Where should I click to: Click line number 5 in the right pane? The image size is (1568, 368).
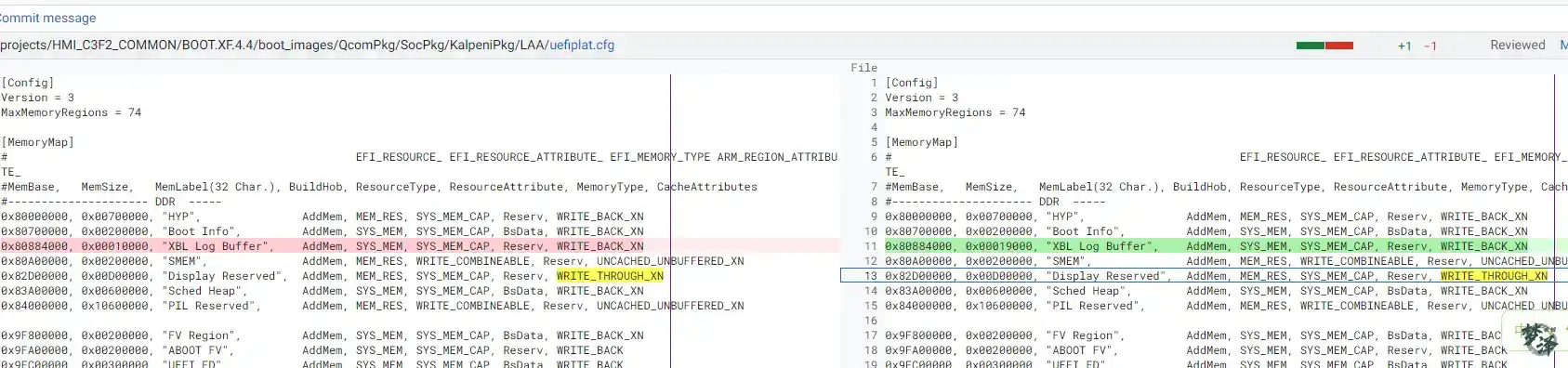coord(874,142)
